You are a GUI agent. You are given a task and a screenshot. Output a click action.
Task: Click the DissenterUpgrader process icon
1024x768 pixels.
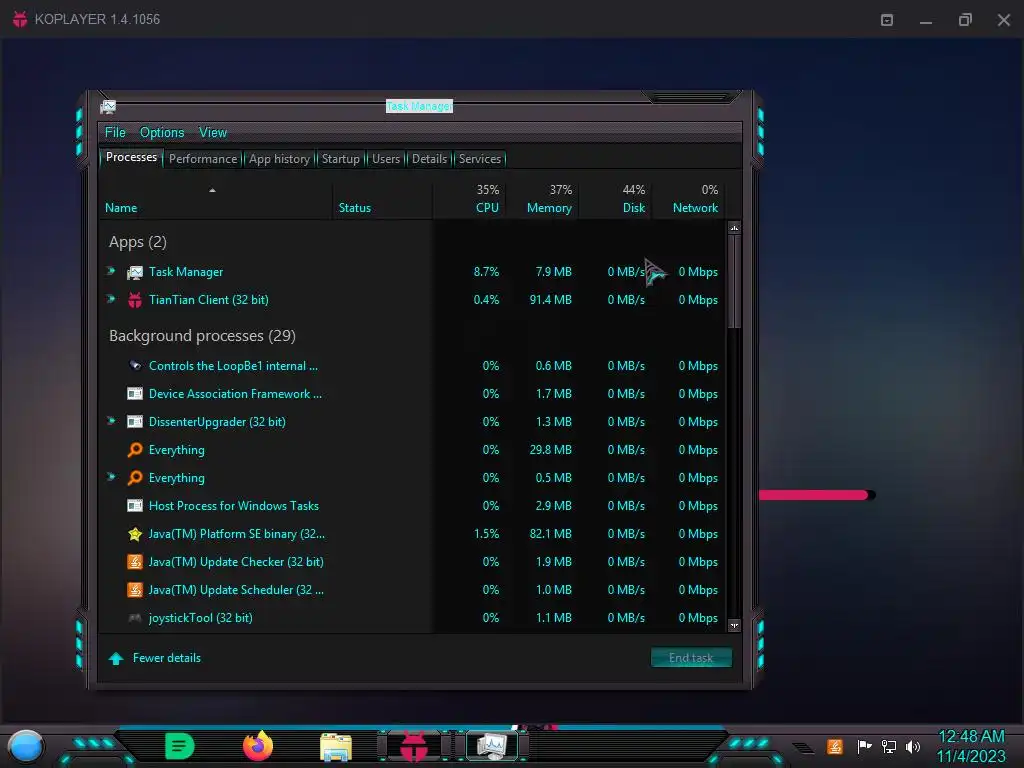point(135,422)
